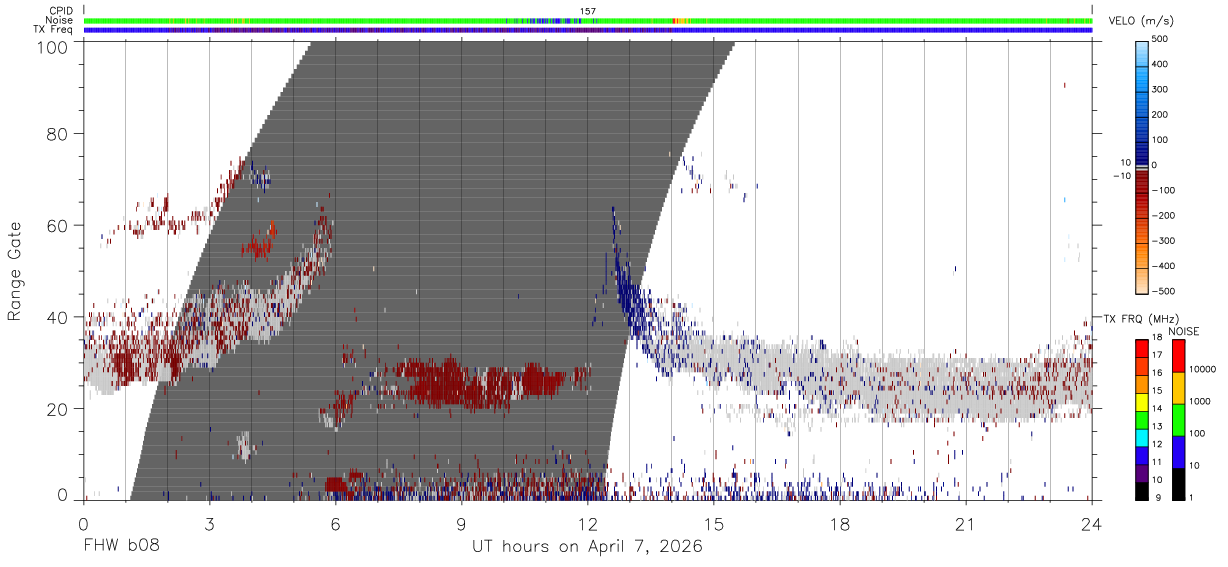The width and height of the screenshot is (1228, 567).
Task: Click the -10 label beside the velocity scale
Action: coord(1120,176)
